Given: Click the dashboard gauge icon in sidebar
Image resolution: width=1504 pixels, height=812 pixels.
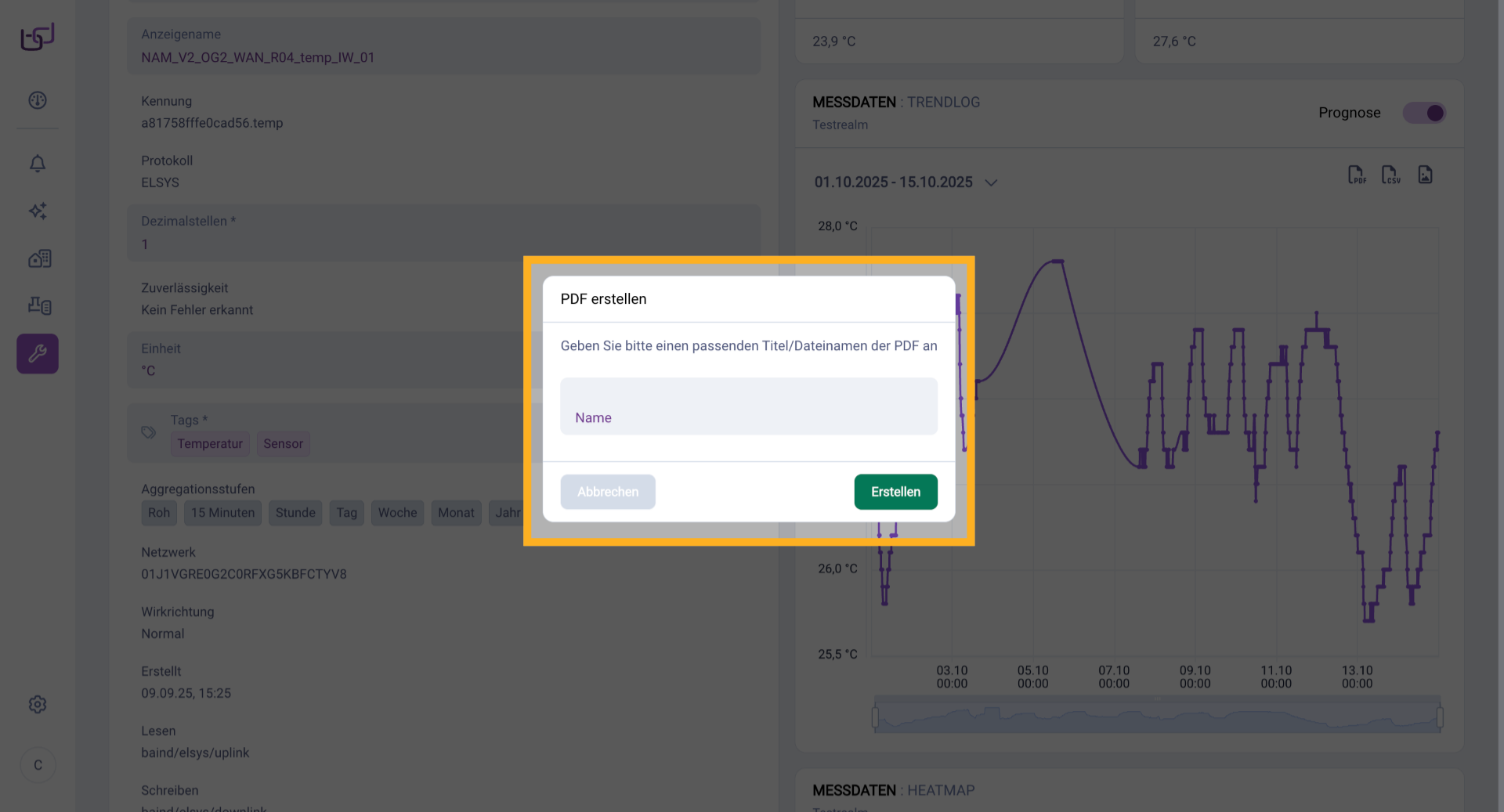Looking at the screenshot, I should pos(38,100).
